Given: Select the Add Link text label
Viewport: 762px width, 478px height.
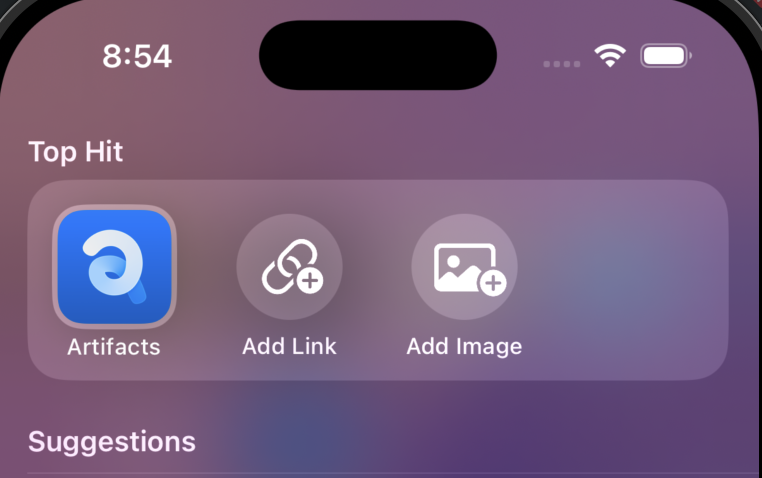Looking at the screenshot, I should pos(290,346).
